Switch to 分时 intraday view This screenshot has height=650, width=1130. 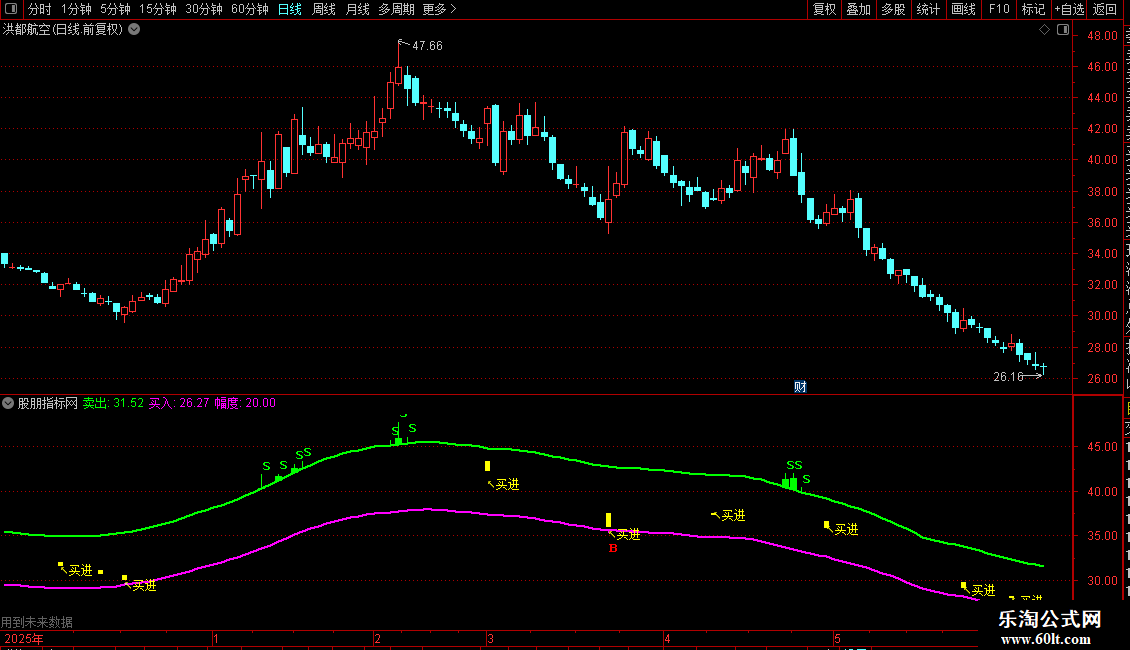[x=40, y=9]
